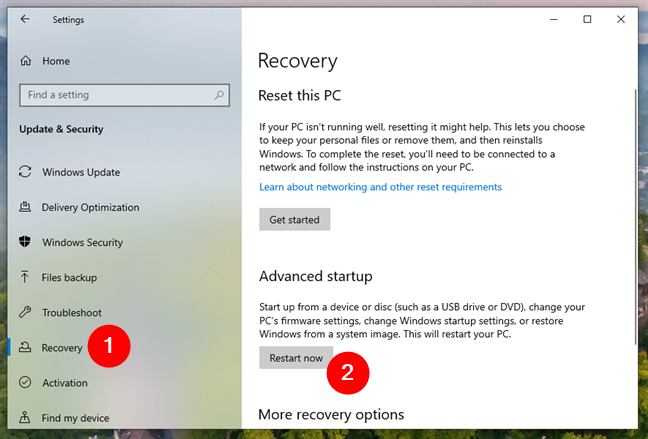The width and height of the screenshot is (648, 439).
Task: Open the Activation section
Action: [x=65, y=383]
